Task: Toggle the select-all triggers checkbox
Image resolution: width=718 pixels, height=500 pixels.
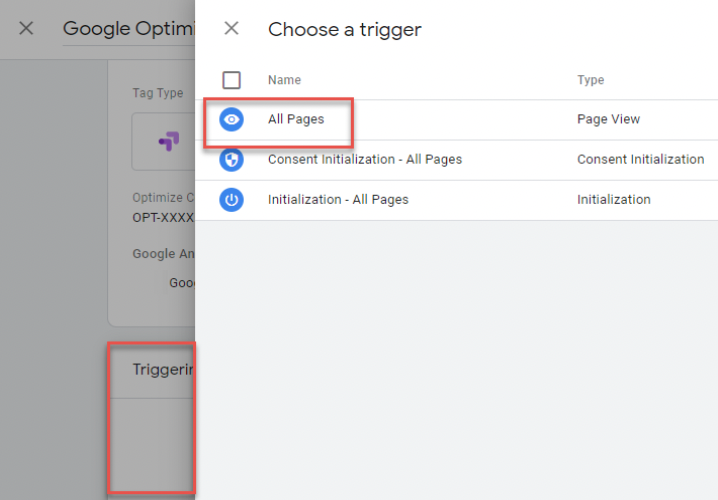Action: point(231,80)
